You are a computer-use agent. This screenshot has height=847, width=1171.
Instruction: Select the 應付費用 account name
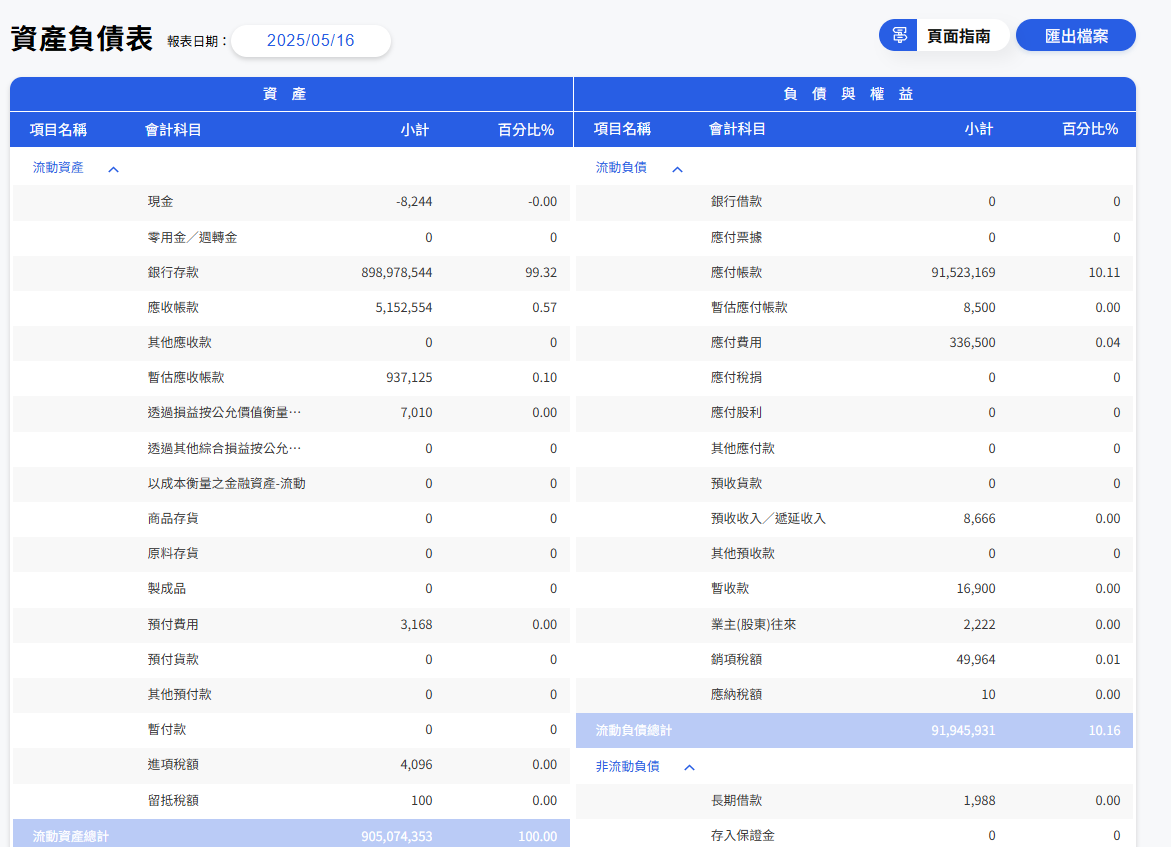(736, 343)
